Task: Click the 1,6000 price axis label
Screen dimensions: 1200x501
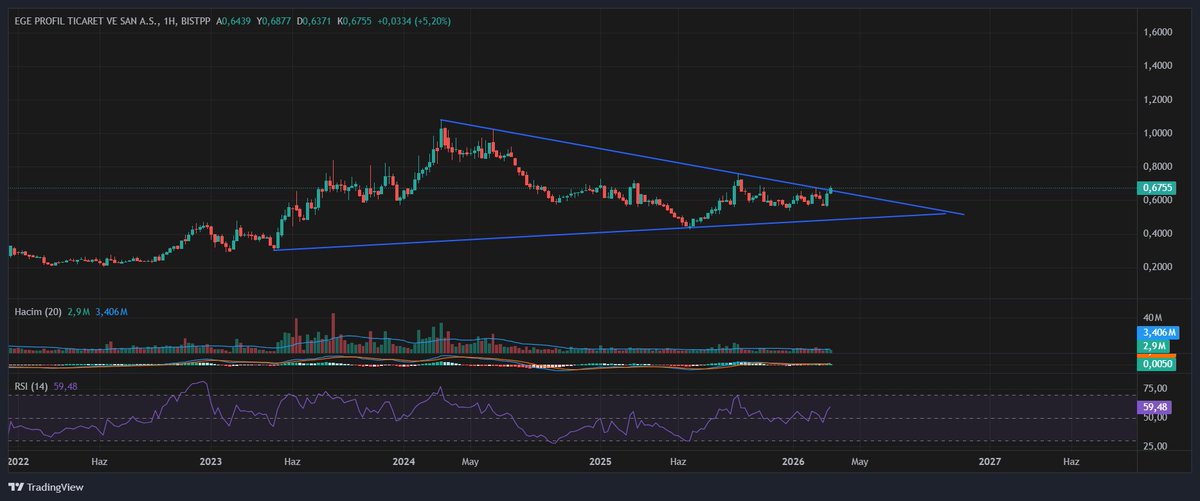Action: pos(1158,32)
